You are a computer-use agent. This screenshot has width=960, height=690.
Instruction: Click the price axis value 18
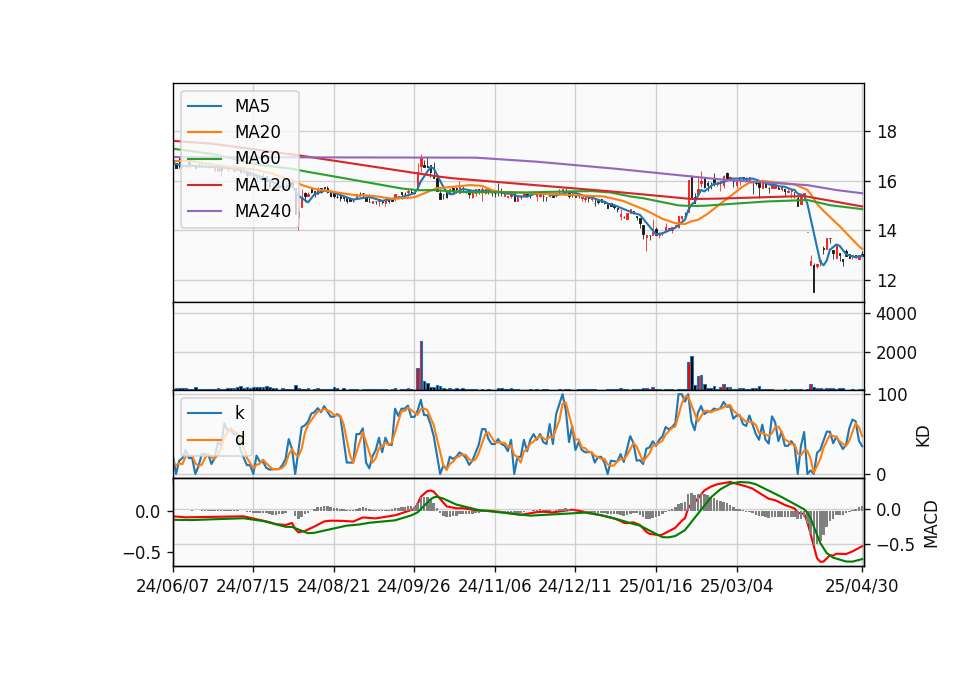[x=887, y=132]
